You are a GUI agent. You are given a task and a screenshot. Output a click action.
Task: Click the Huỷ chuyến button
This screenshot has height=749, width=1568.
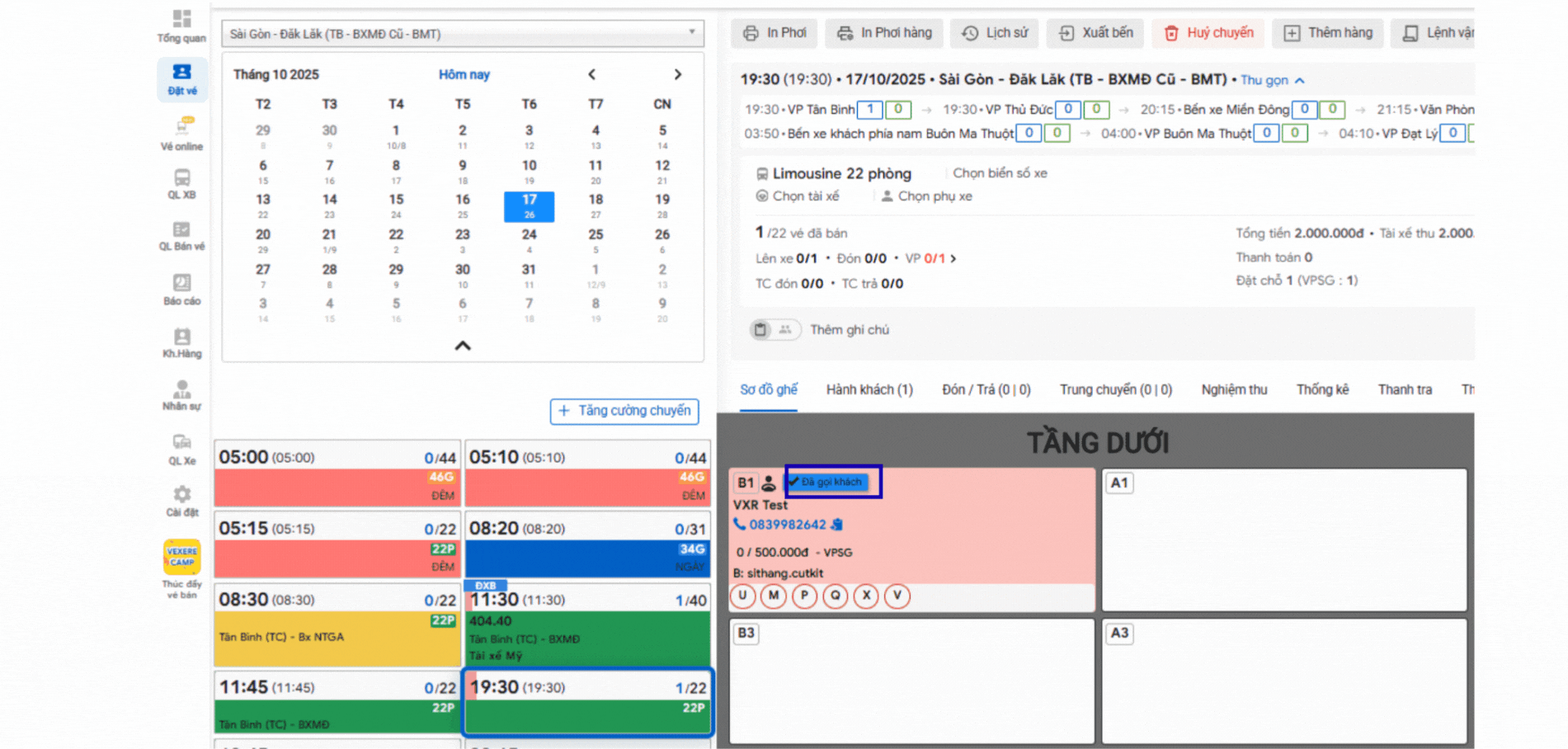(x=1210, y=33)
